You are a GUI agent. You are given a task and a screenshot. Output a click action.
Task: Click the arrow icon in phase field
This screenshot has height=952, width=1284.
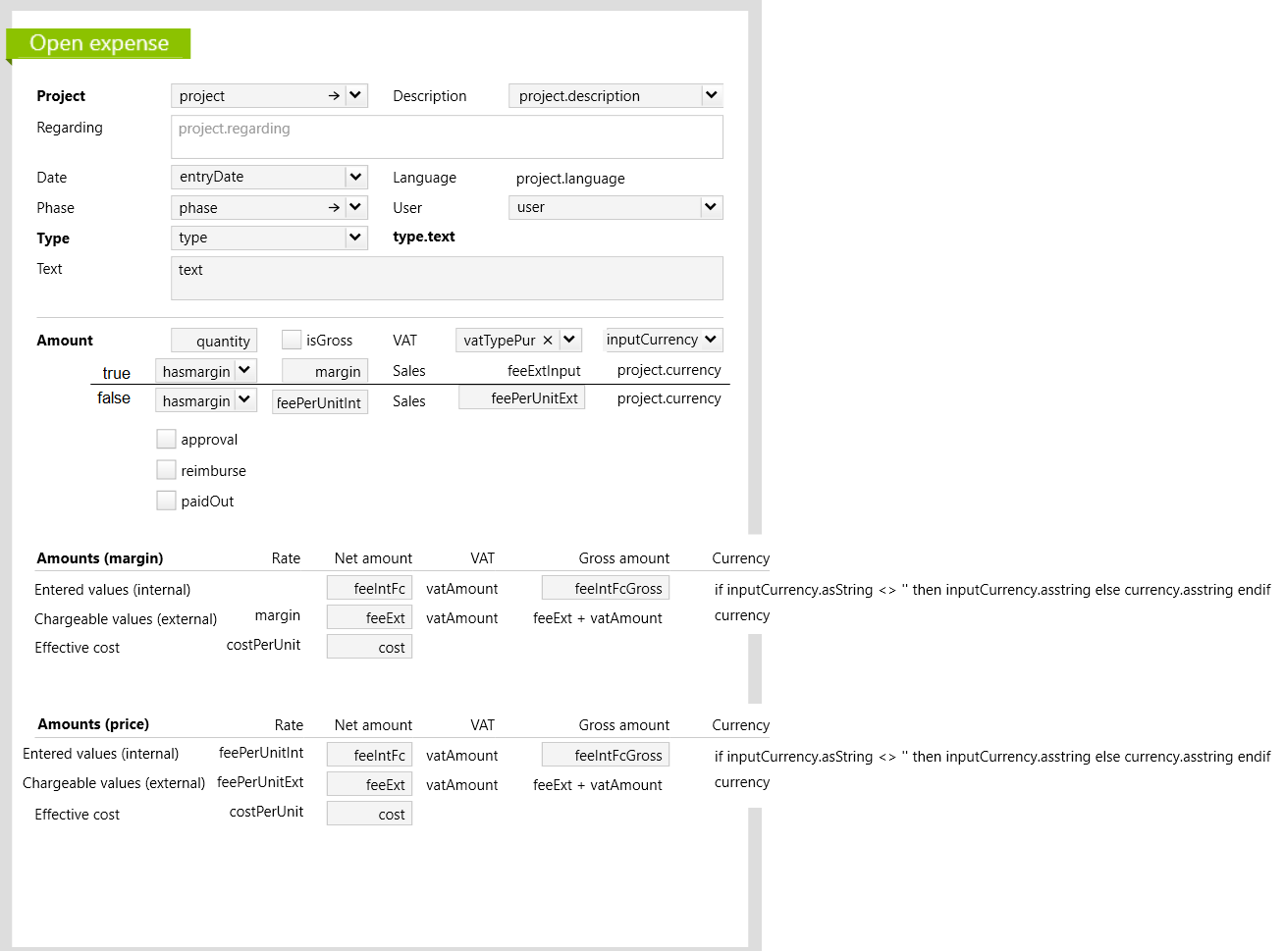(x=334, y=208)
